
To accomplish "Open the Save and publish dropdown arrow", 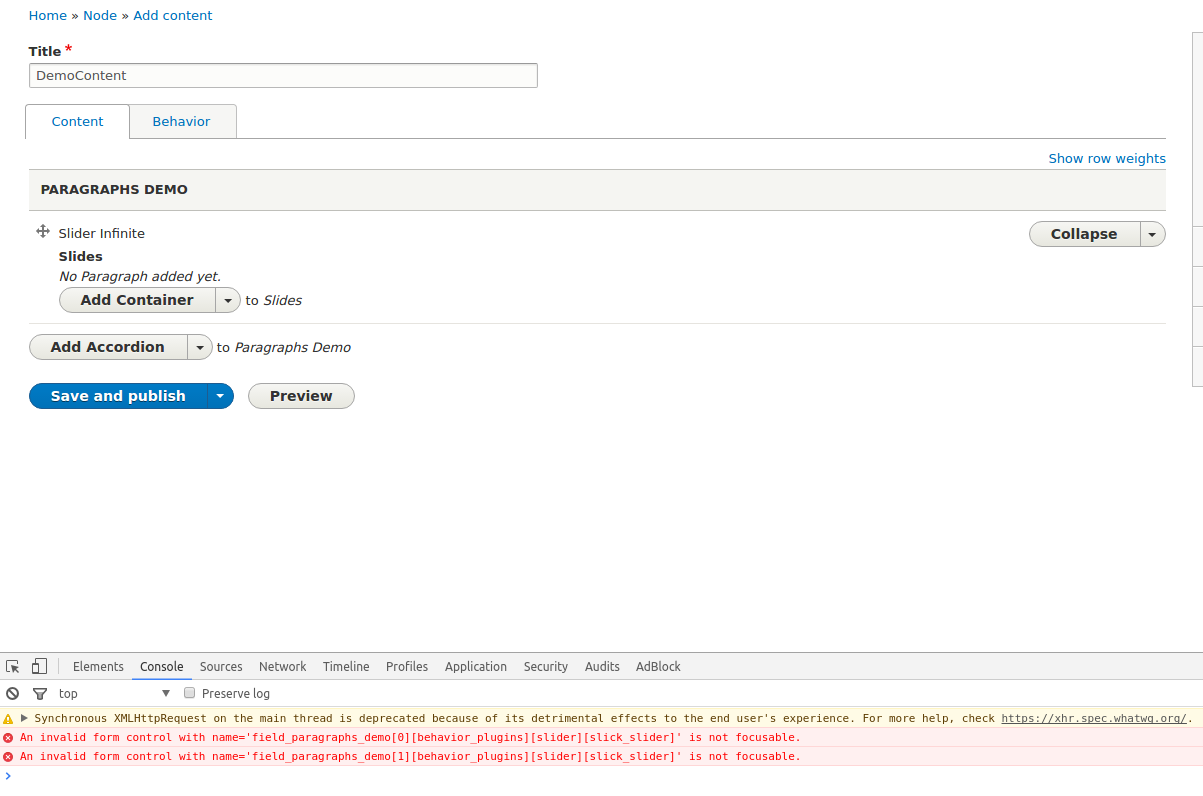I will point(219,396).
